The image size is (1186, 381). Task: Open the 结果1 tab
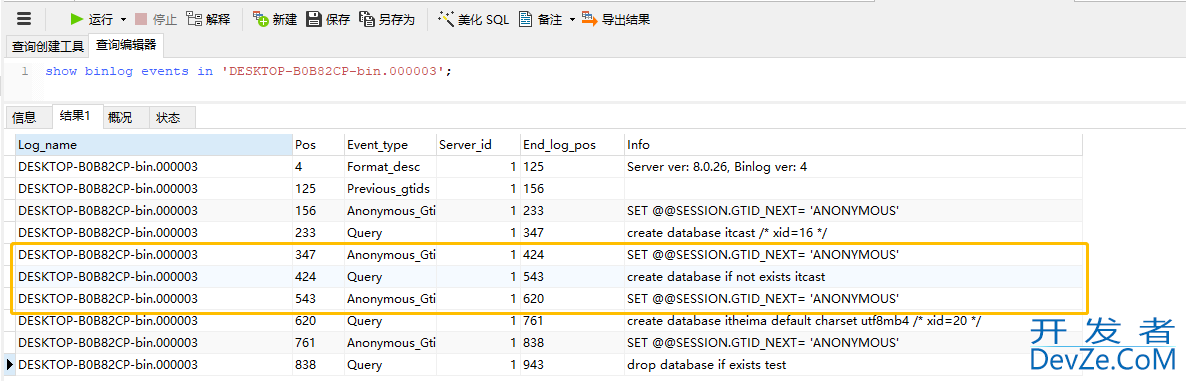76,116
